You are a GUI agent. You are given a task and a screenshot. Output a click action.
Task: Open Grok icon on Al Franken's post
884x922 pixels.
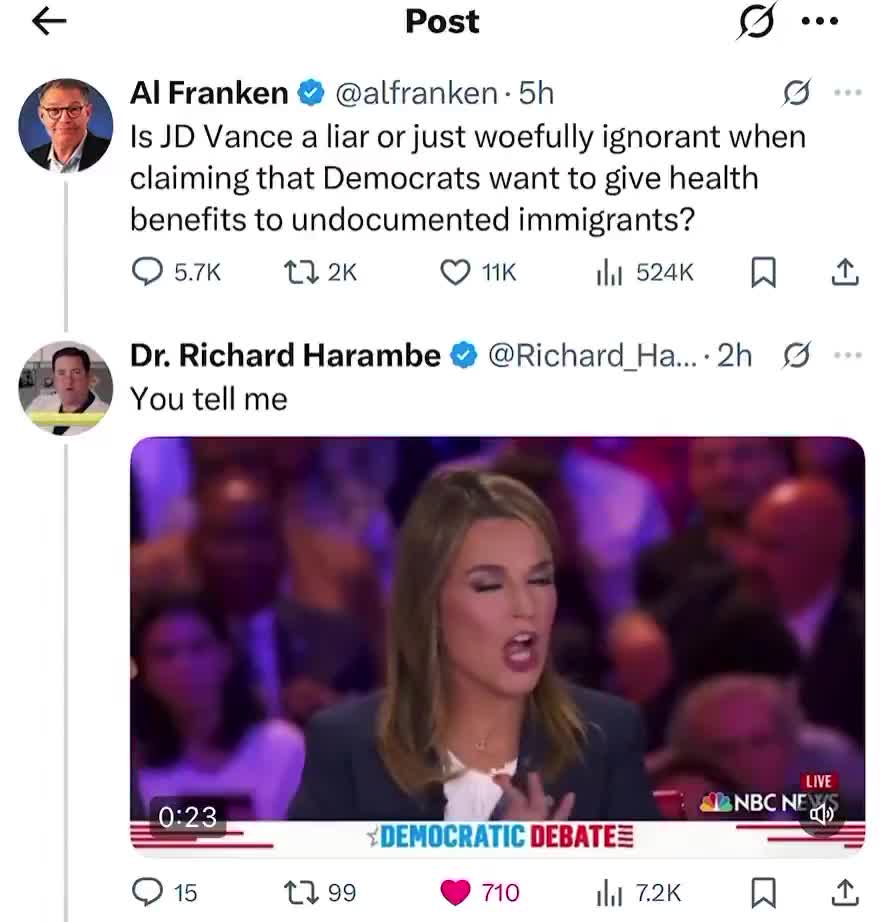796,93
